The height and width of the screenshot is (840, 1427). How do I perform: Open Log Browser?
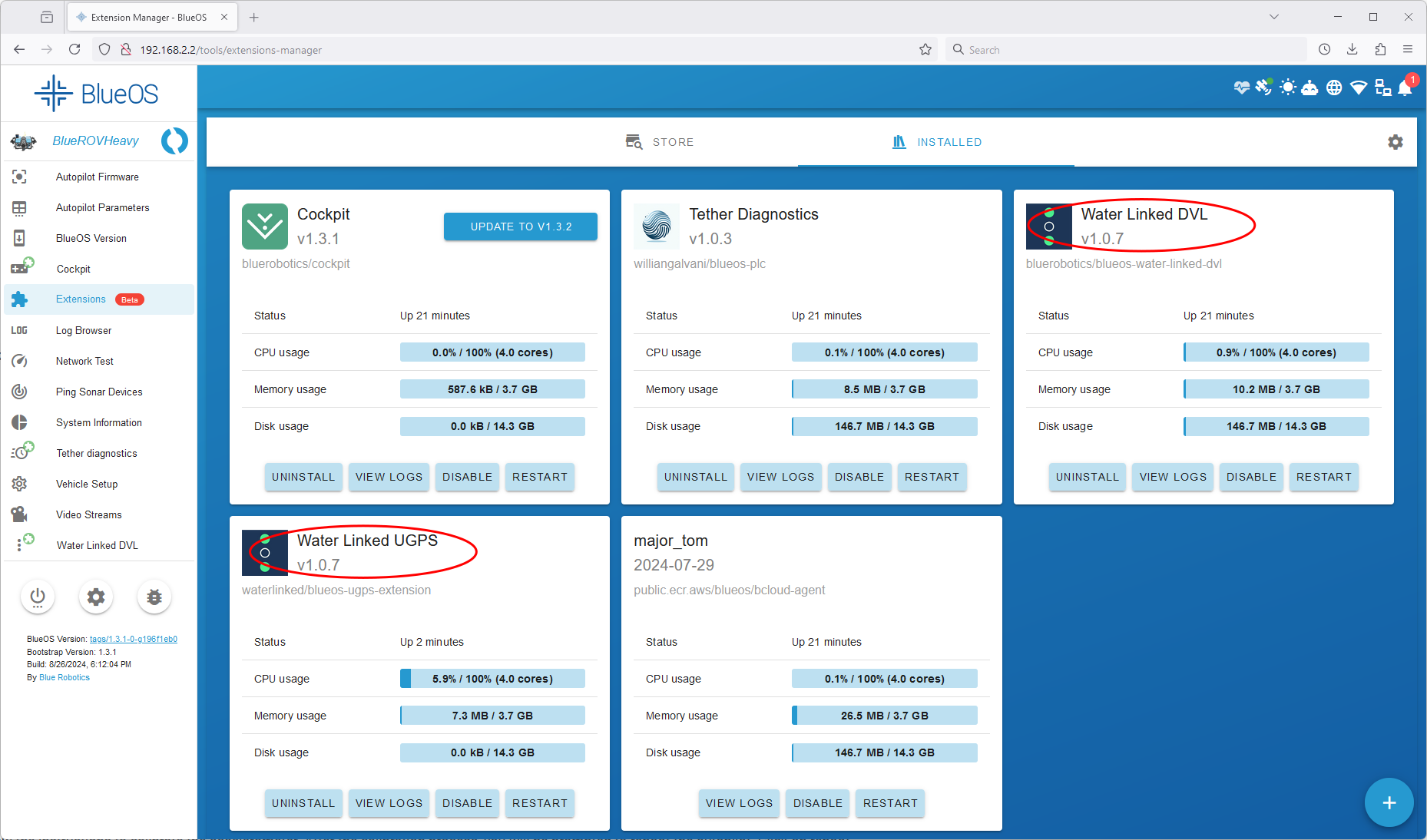pos(99,330)
